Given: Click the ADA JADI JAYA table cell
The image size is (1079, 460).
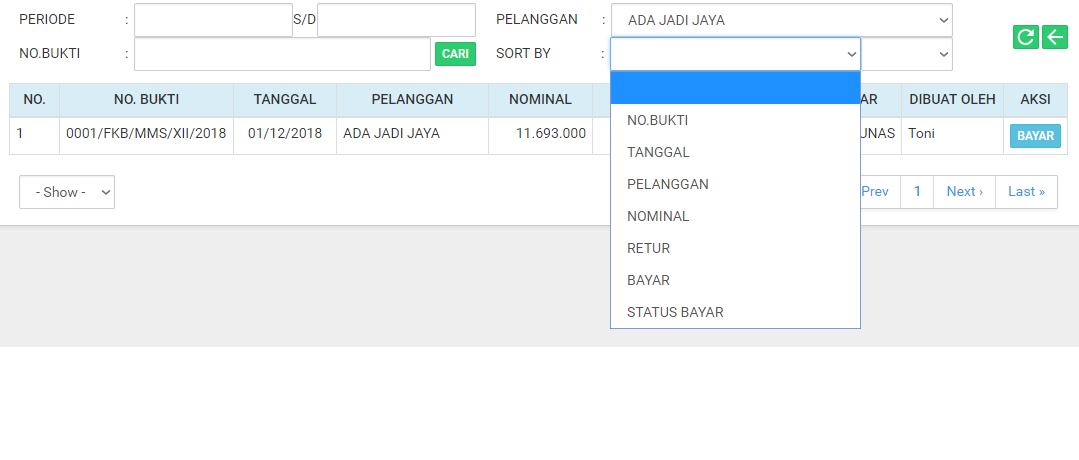Looking at the screenshot, I should click(x=412, y=136).
